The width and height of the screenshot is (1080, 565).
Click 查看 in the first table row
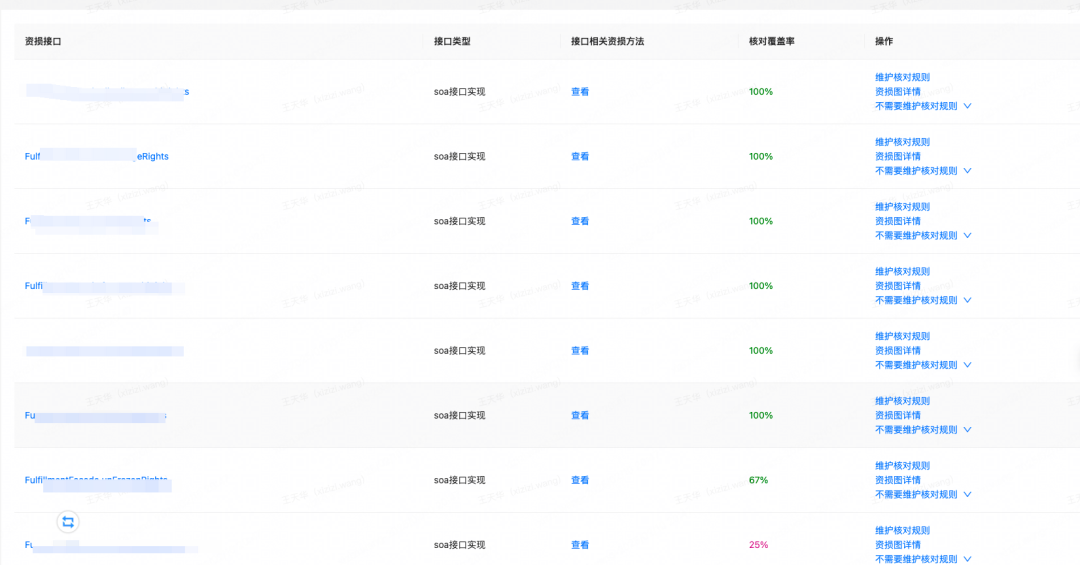point(580,92)
